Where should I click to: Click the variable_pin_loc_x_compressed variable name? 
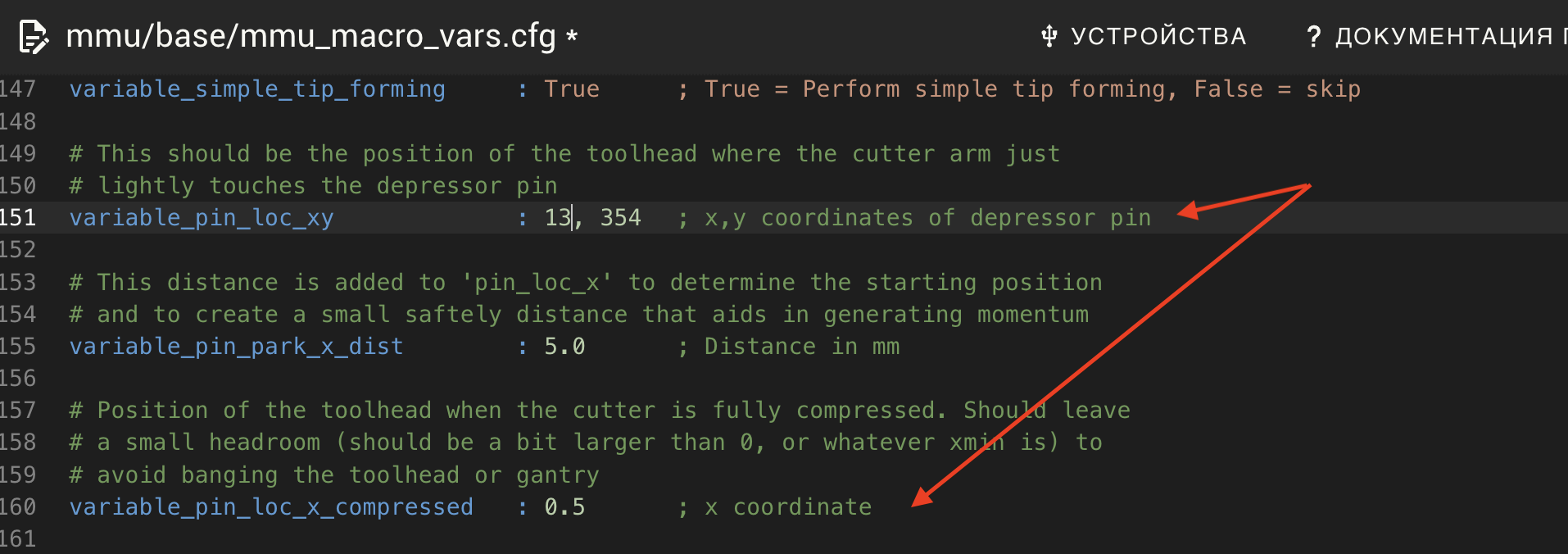click(x=271, y=507)
